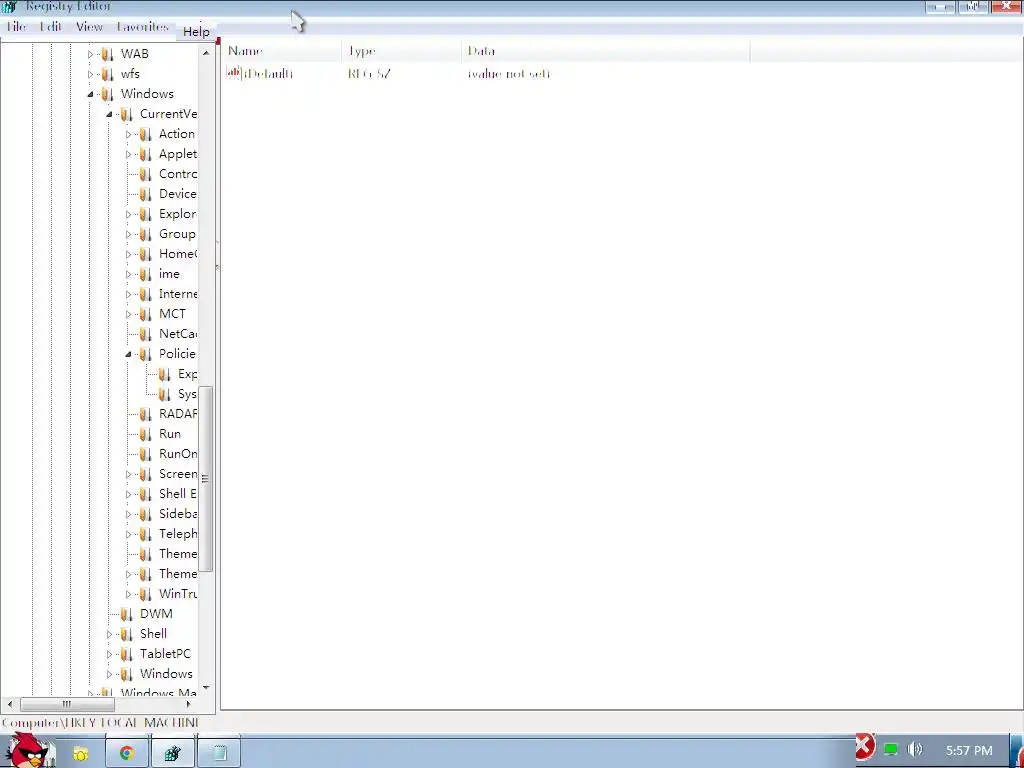The height and width of the screenshot is (768, 1024).
Task: Click the speaker volume tray icon
Action: [x=915, y=750]
